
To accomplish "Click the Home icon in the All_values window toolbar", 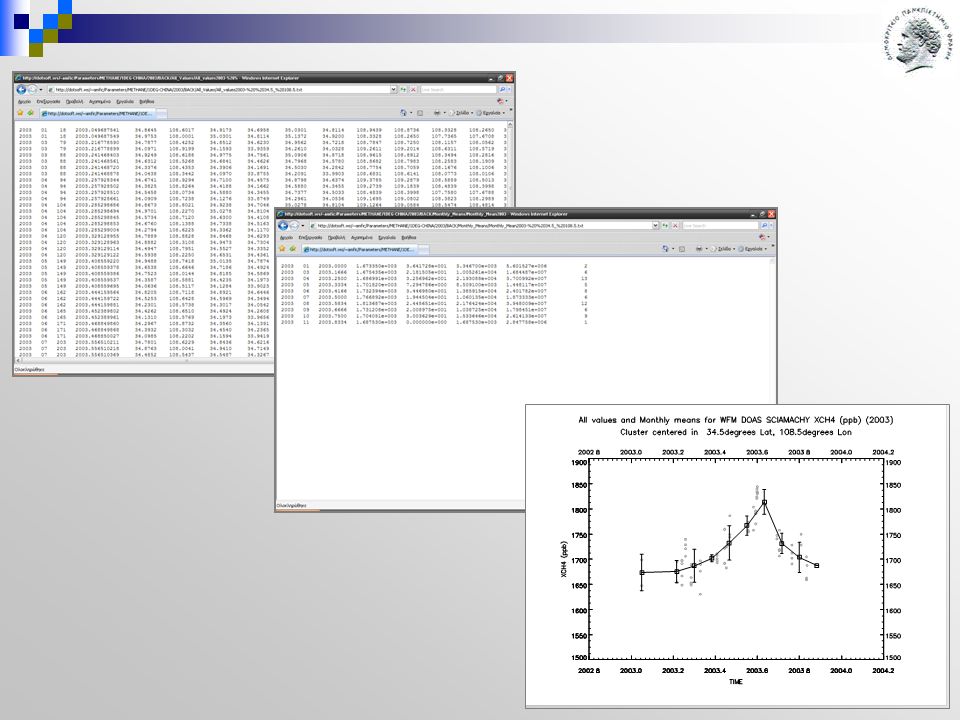I will tap(403, 113).
